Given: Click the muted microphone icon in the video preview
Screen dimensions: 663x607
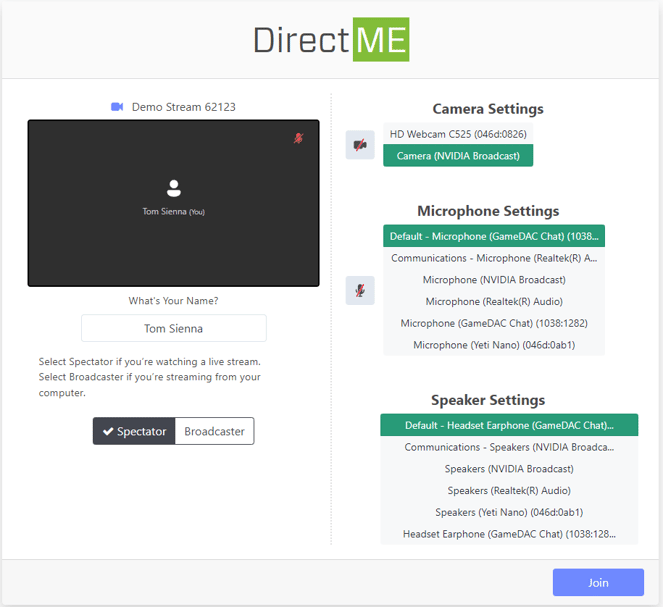Looking at the screenshot, I should tap(299, 138).
